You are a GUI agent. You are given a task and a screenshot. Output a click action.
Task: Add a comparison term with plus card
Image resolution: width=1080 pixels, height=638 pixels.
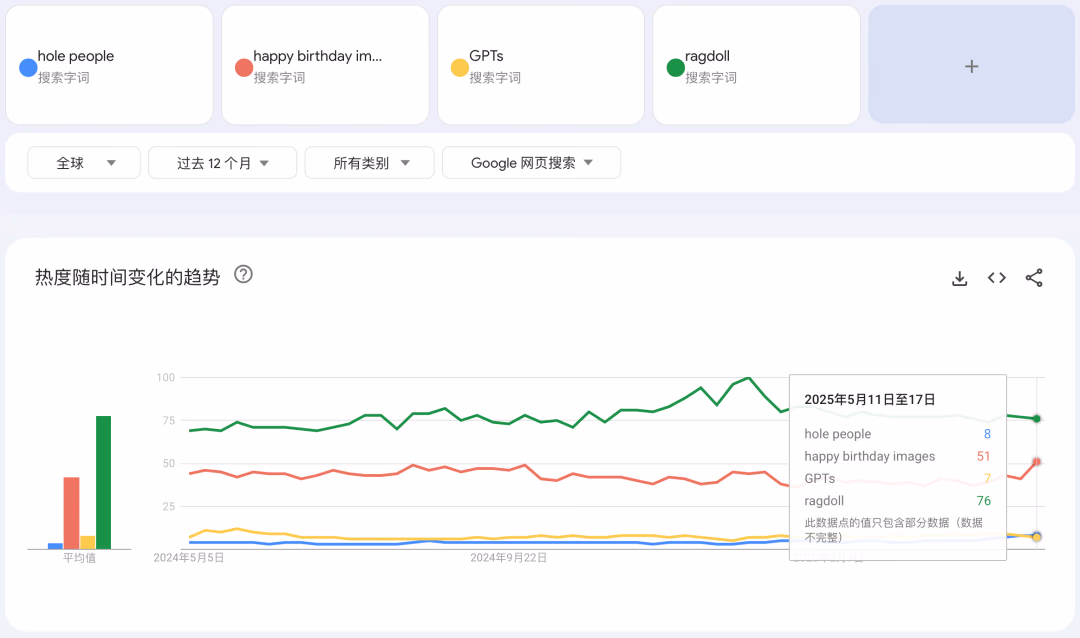tap(971, 65)
